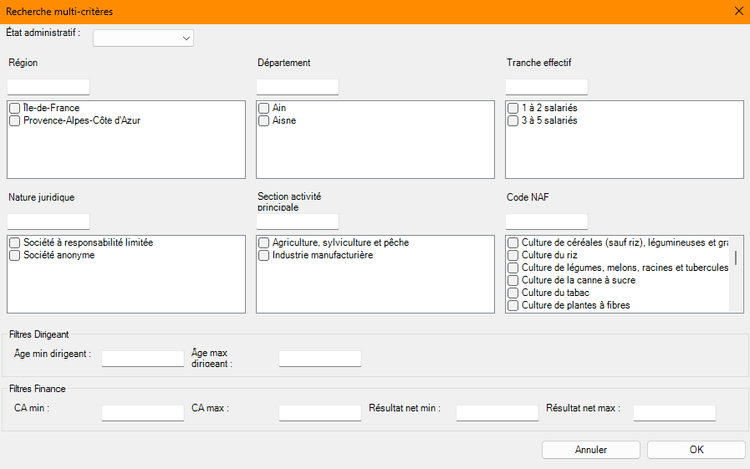Tick the Ain department checkbox
Screen dimensions: 750x469
point(264,108)
